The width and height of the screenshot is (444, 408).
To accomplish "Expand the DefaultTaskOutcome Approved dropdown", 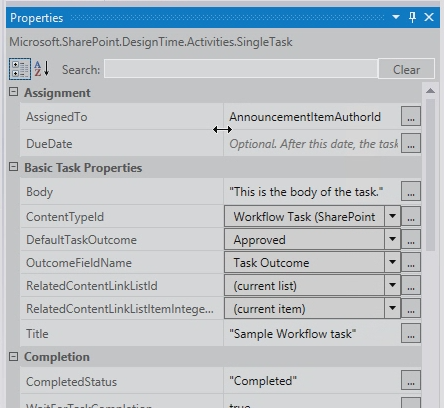I will 392,239.
